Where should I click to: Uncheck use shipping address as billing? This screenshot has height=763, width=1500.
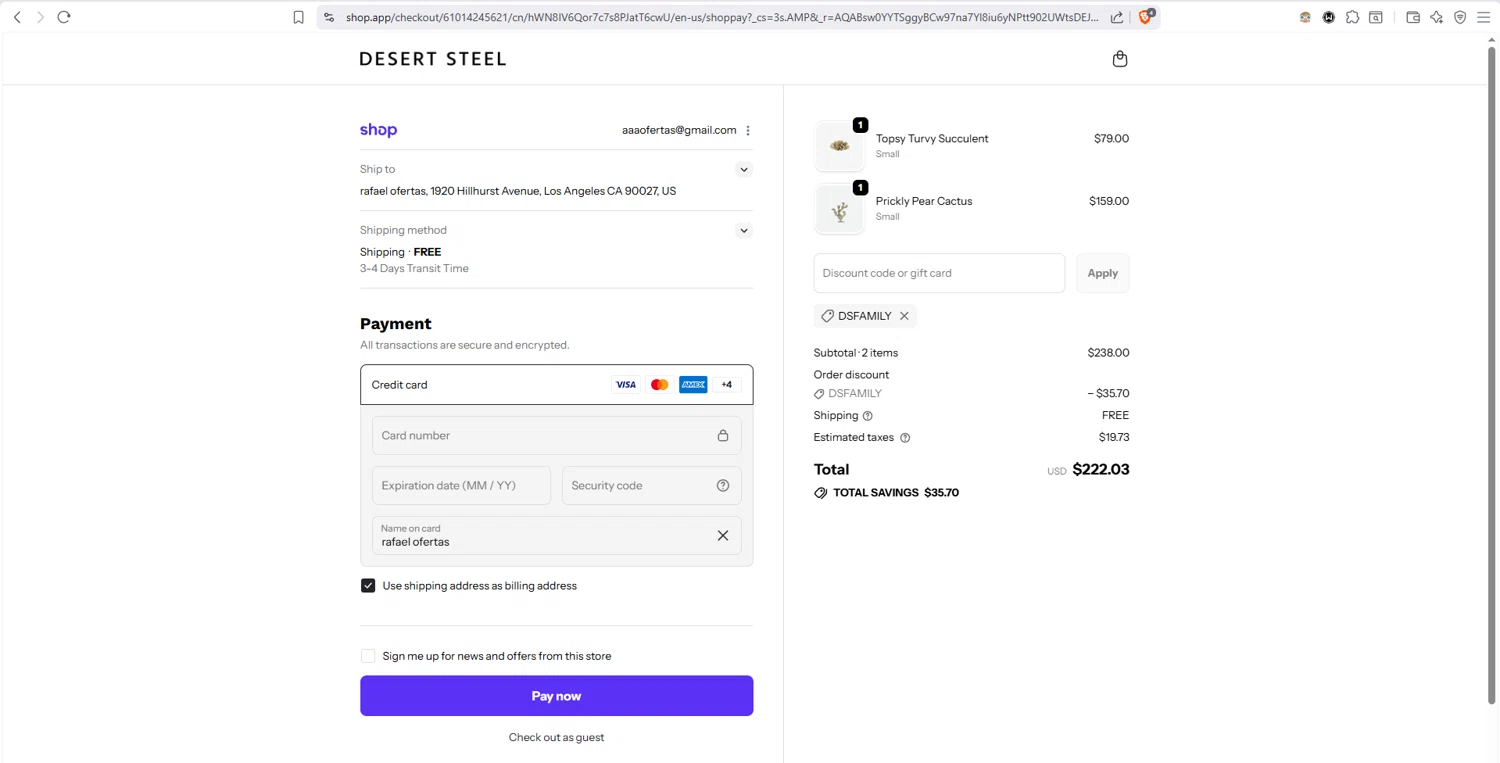pyautogui.click(x=368, y=586)
